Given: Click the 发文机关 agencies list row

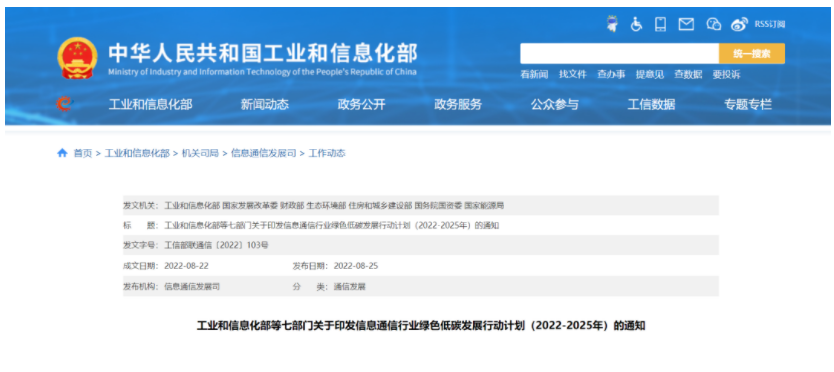Looking at the screenshot, I should pos(421,205).
